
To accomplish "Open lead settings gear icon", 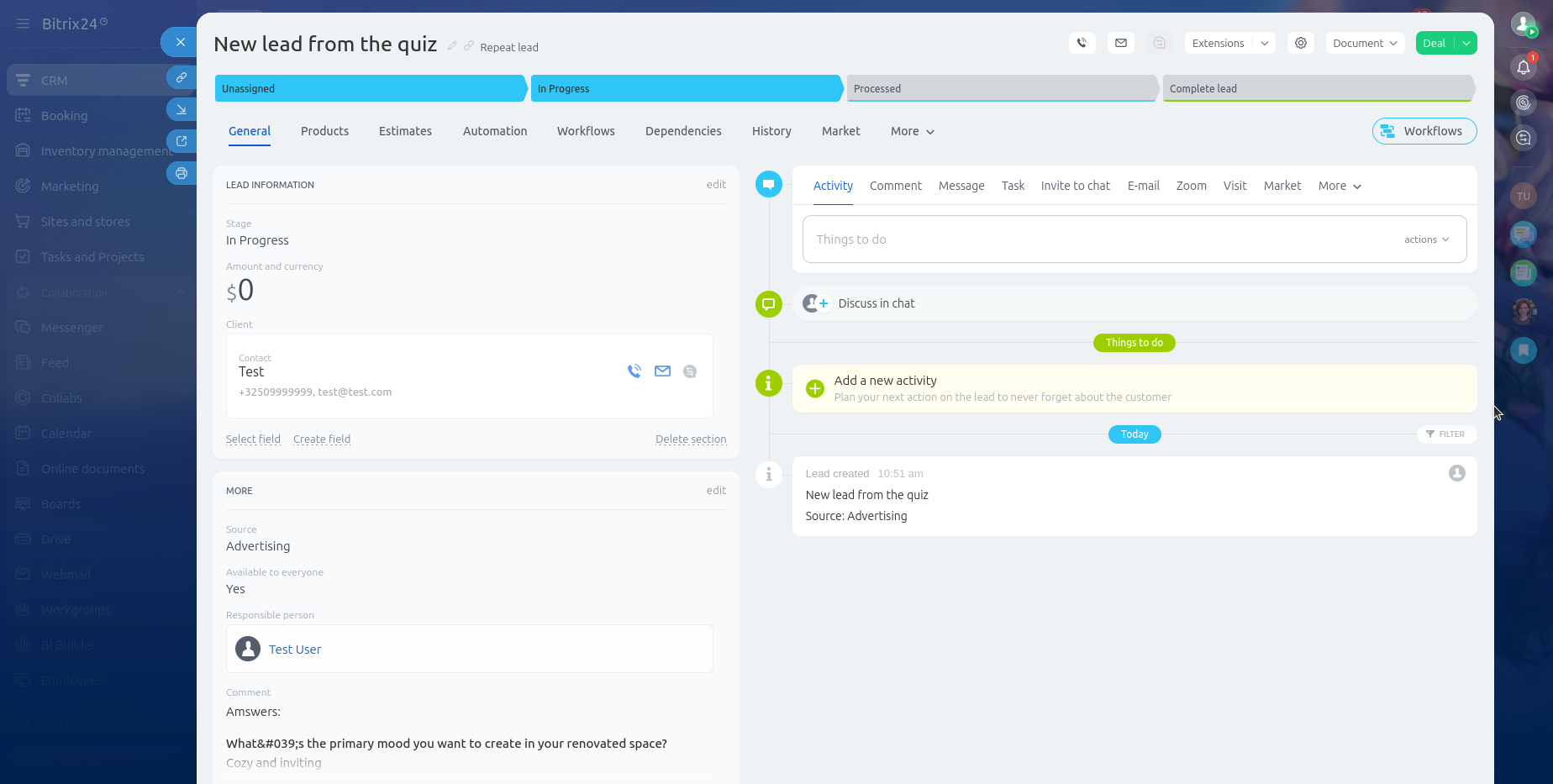I will pos(1300,43).
